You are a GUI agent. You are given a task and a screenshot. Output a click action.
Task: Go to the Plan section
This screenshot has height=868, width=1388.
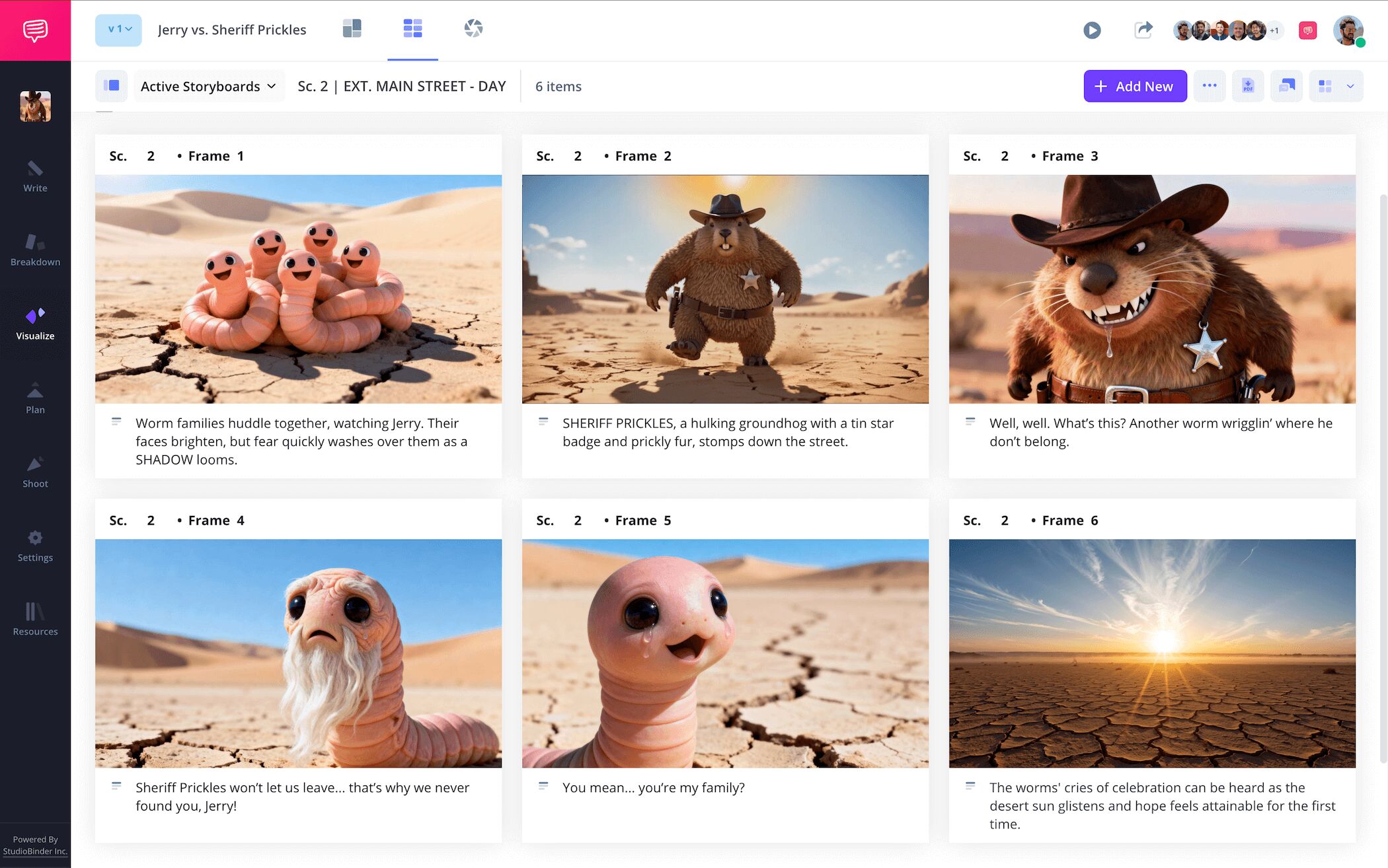[35, 398]
